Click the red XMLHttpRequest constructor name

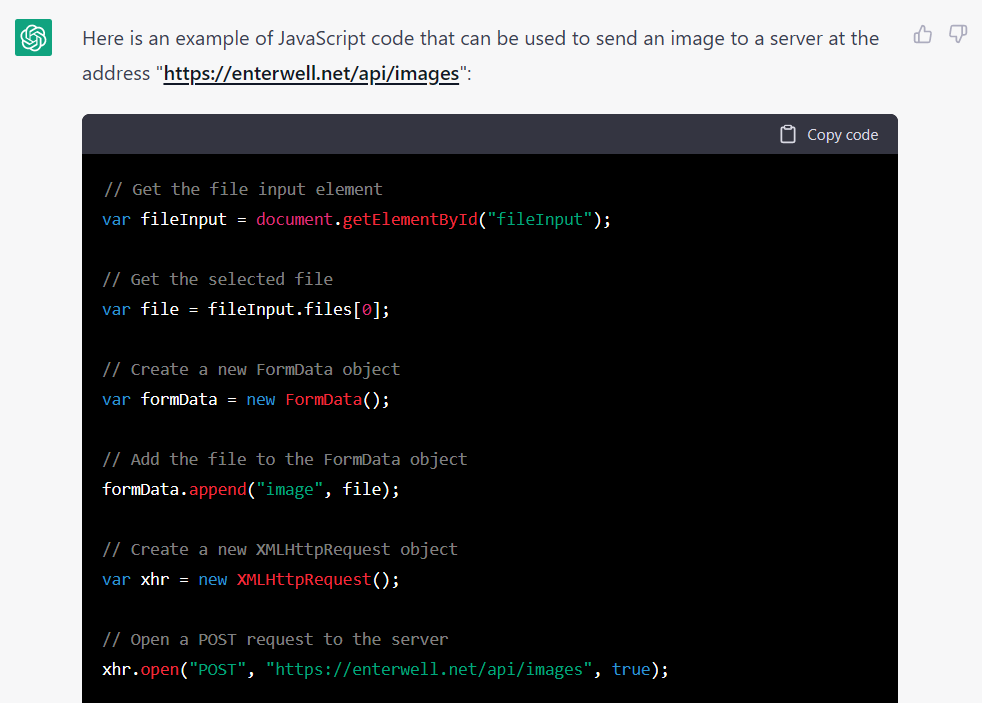(303, 579)
